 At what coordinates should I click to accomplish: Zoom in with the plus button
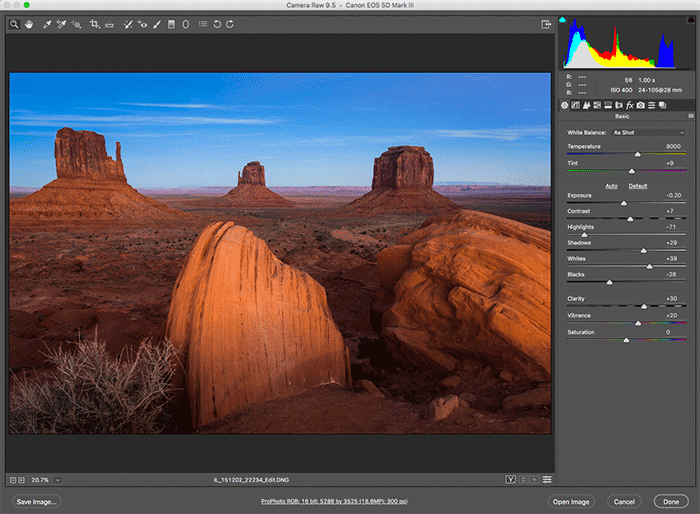(21, 480)
